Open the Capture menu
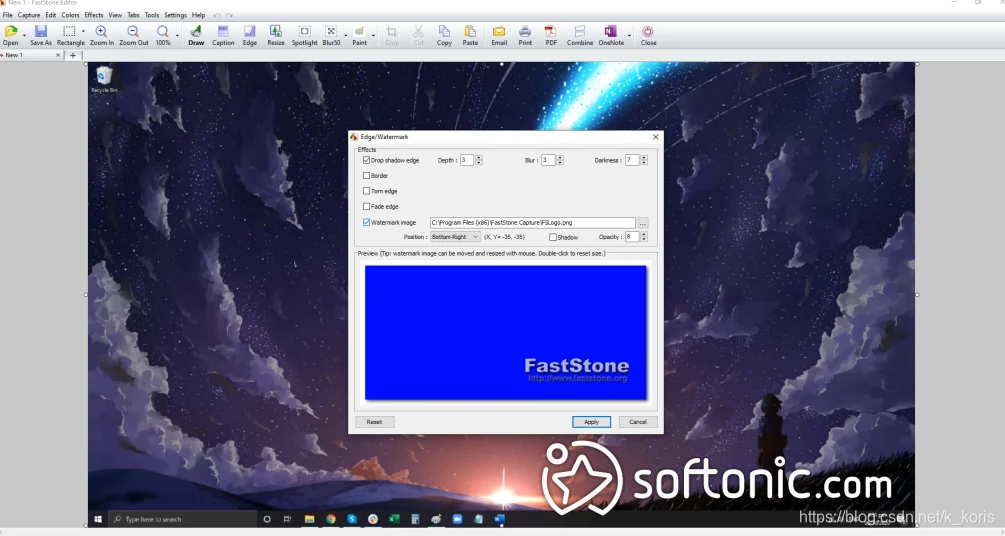Image resolution: width=1005 pixels, height=536 pixels. pos(29,15)
